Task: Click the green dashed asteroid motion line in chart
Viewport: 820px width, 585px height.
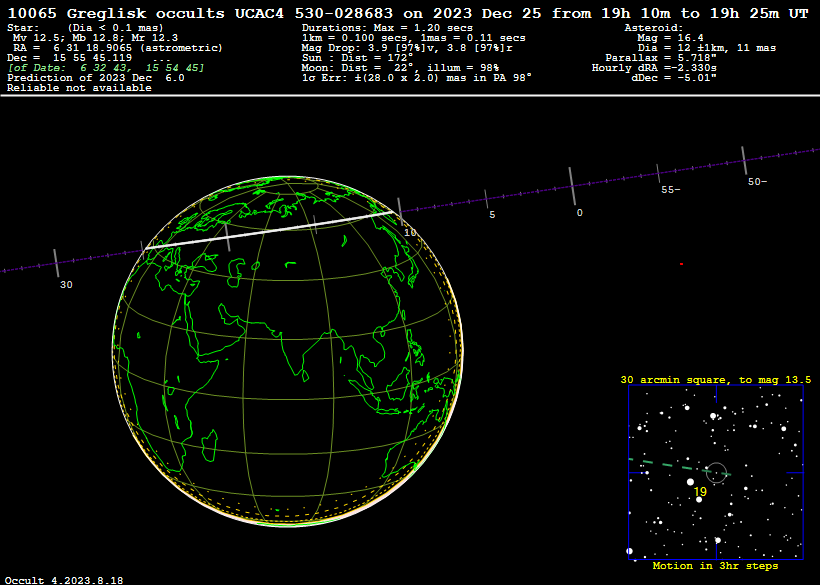Action: click(x=679, y=467)
